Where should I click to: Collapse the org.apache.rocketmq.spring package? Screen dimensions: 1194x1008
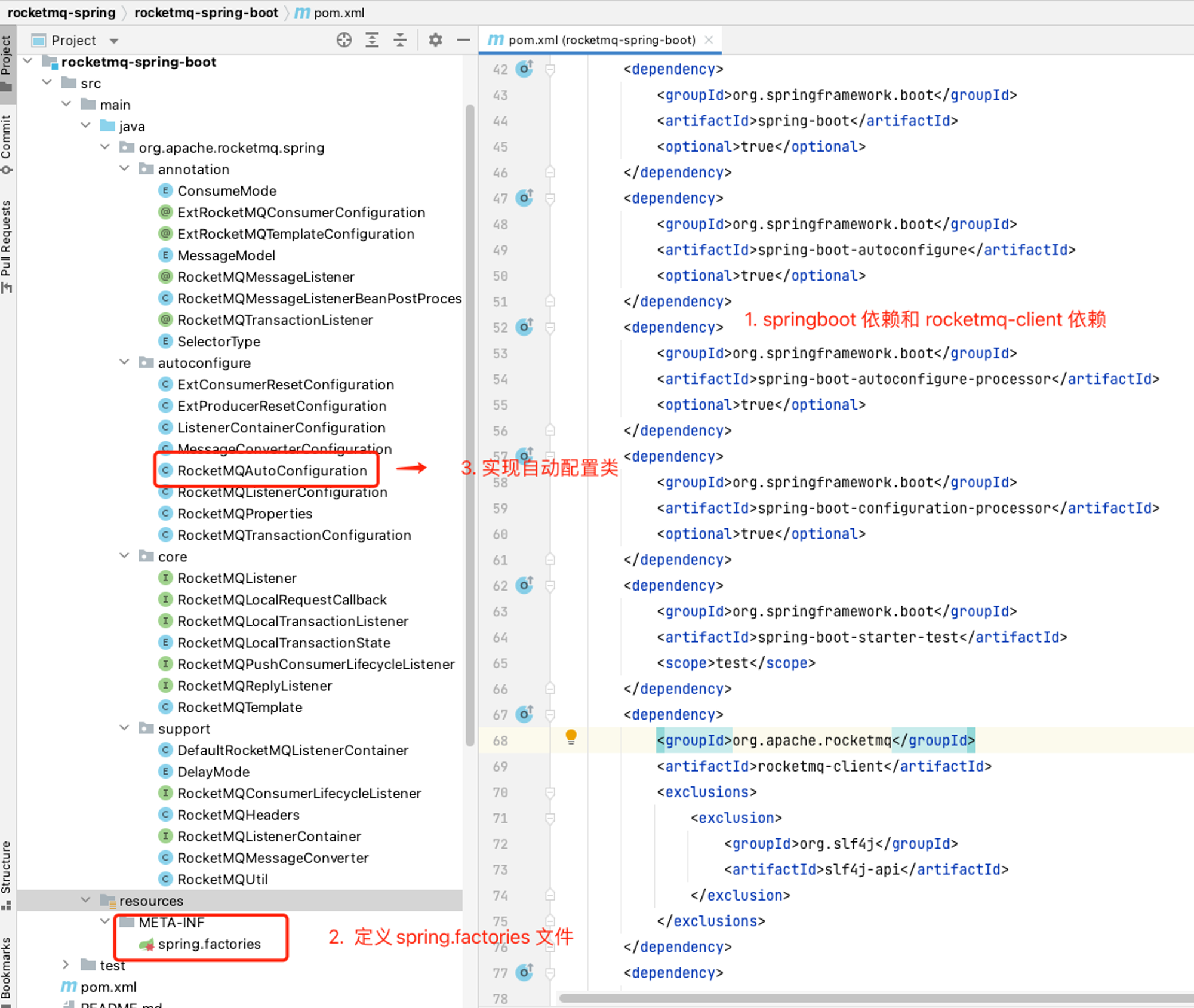[x=105, y=147]
